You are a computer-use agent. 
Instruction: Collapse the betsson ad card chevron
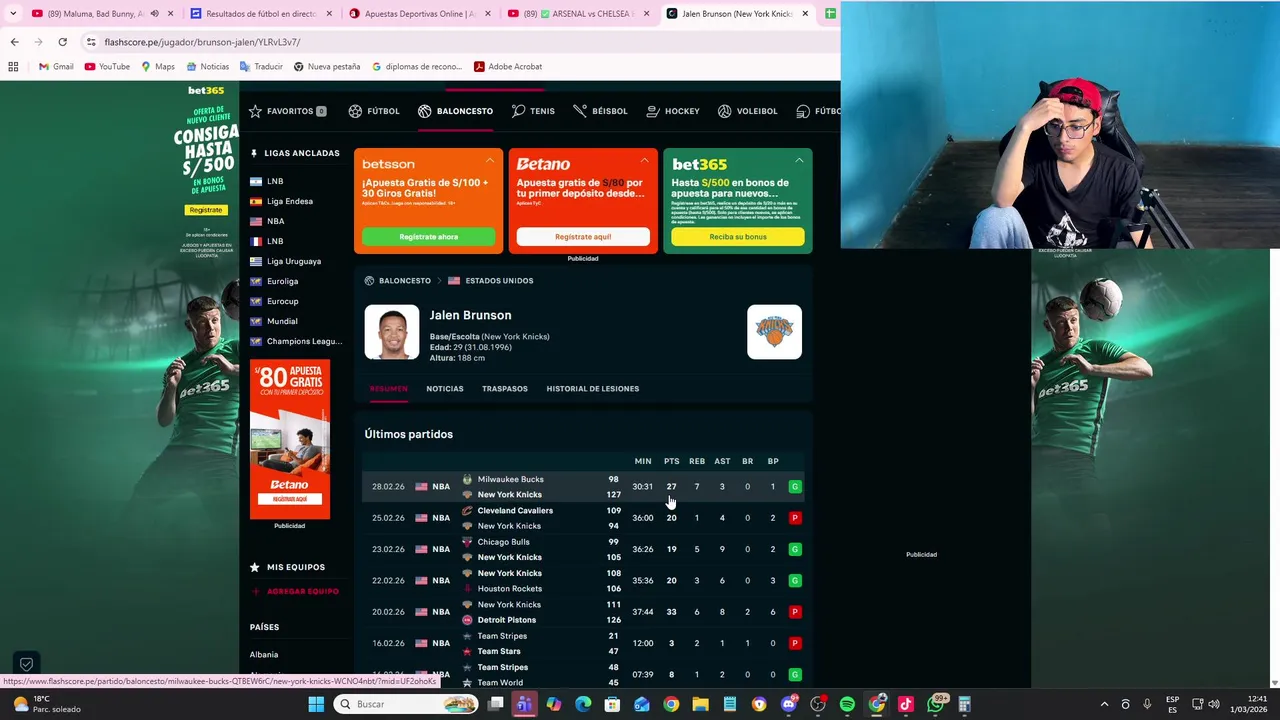point(490,160)
